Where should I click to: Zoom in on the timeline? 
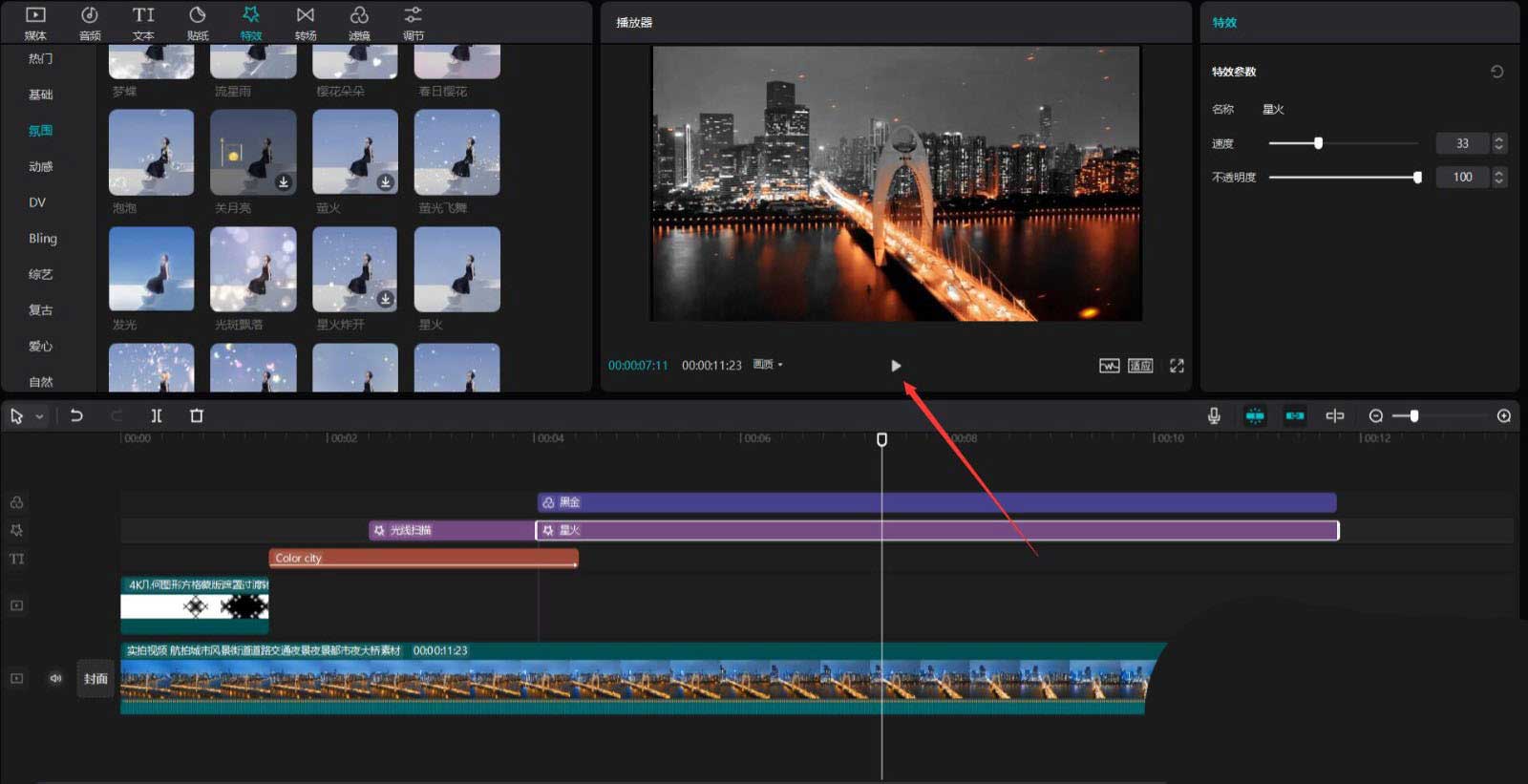click(x=1503, y=415)
